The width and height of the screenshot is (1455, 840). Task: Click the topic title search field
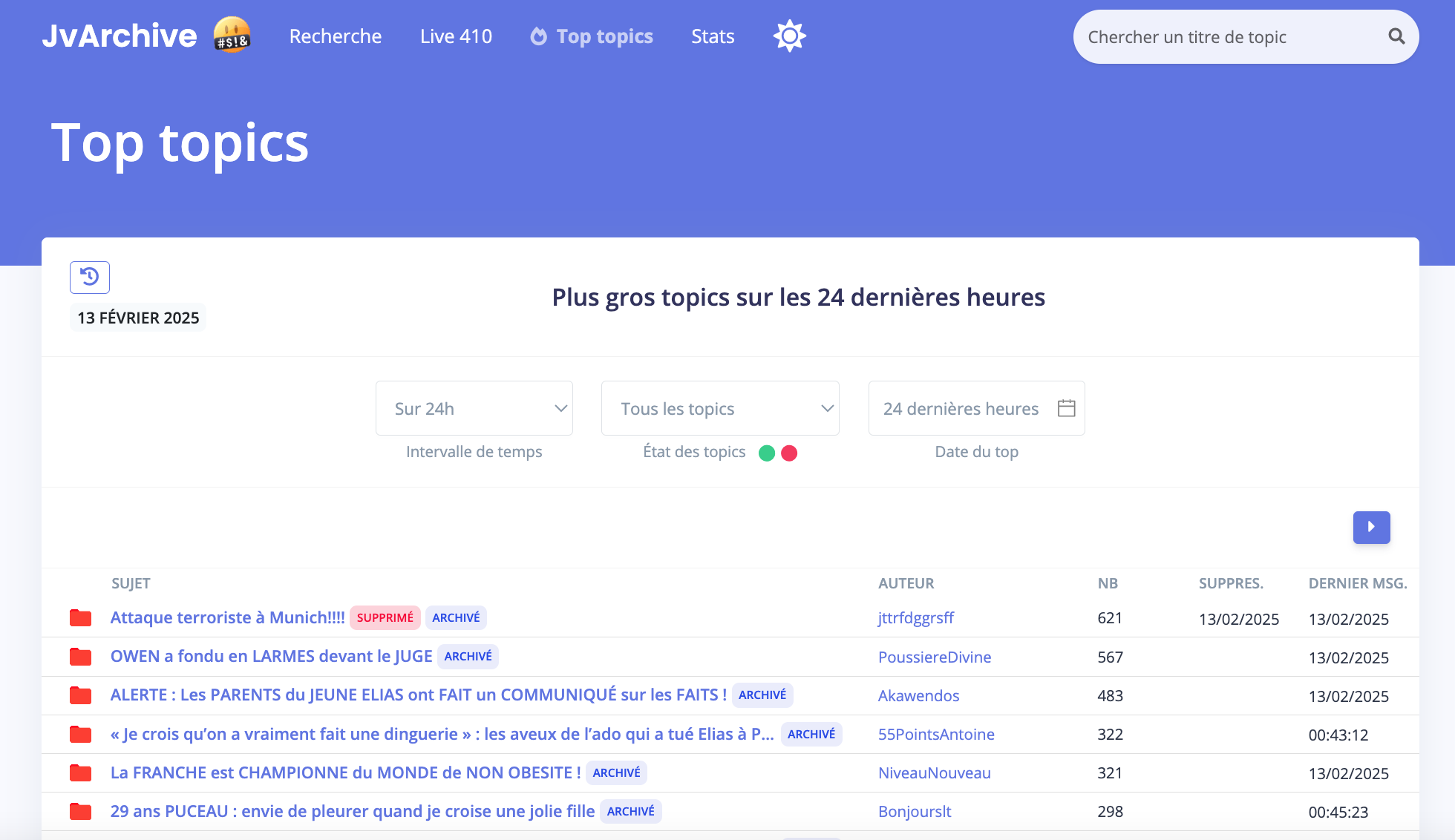(x=1225, y=36)
